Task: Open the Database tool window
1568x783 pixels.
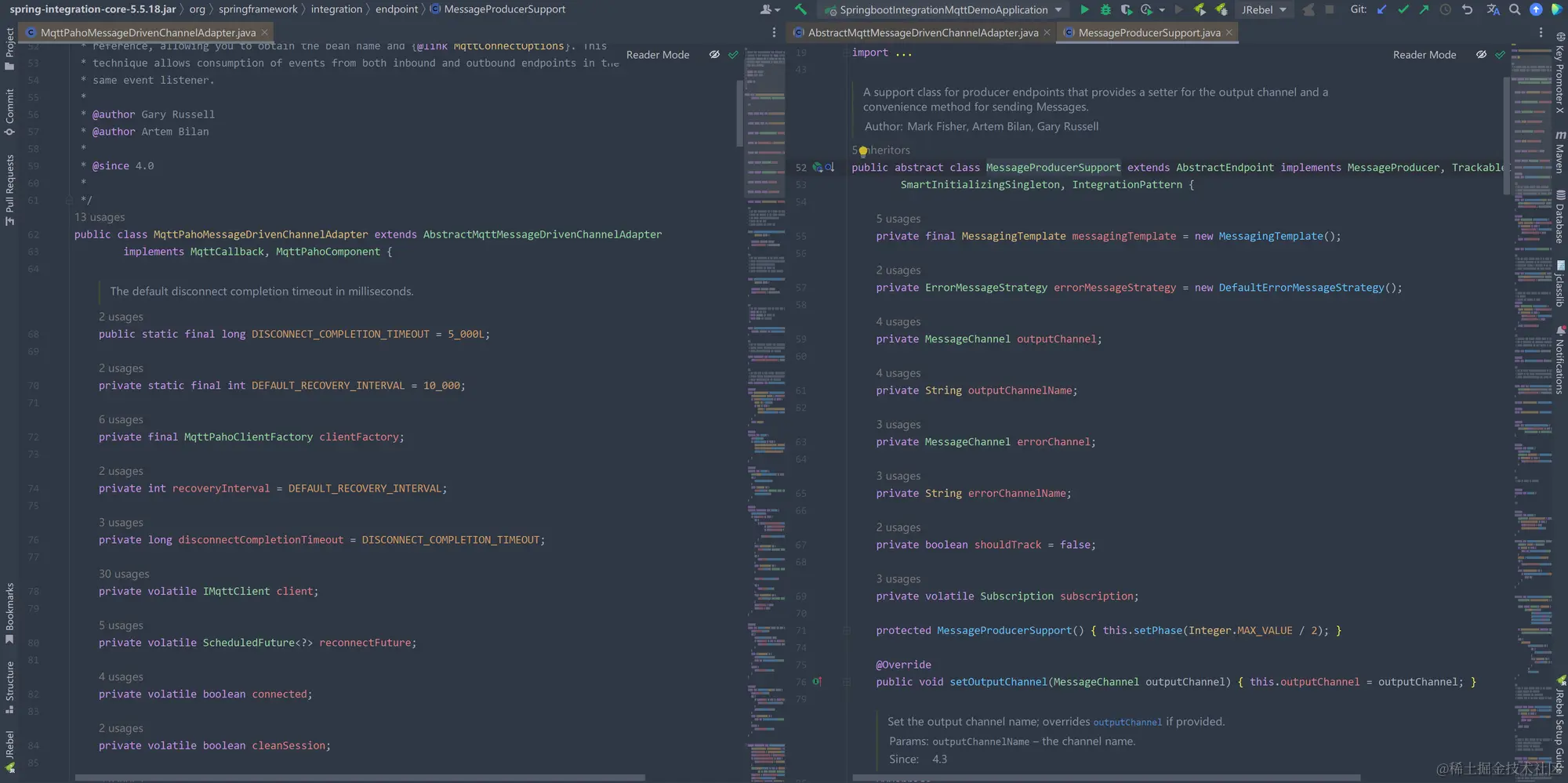Action: coord(1559,216)
